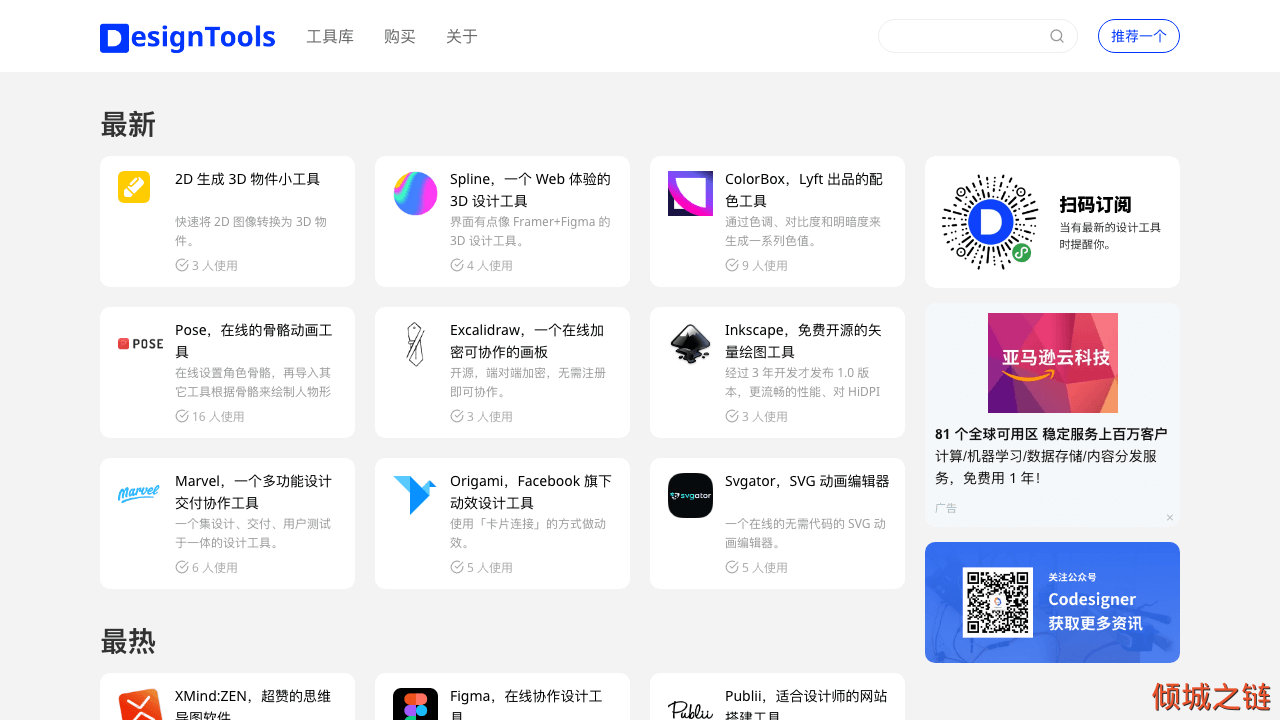Viewport: 1280px width, 720px height.
Task: Click the Pose logo icon
Action: click(x=140, y=344)
